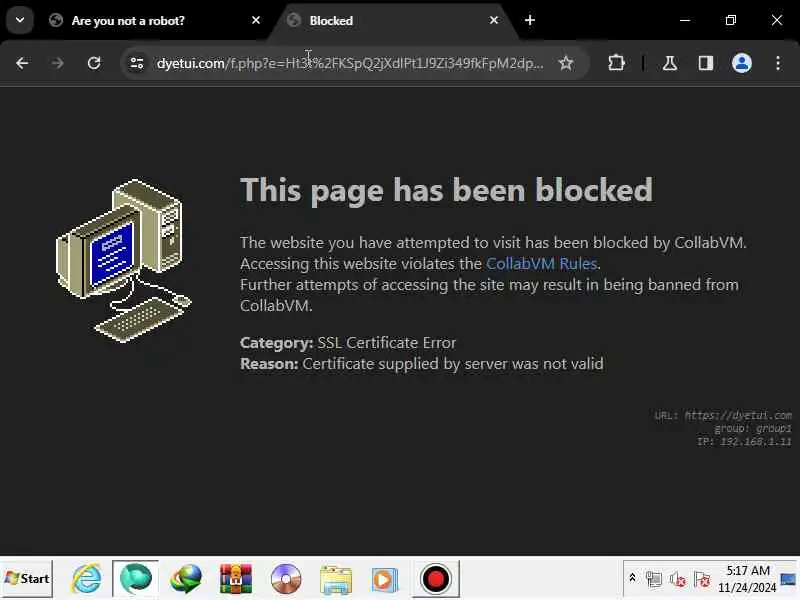Screen dimensions: 800x600
Task: Click the forward navigation arrow
Action: click(58, 63)
